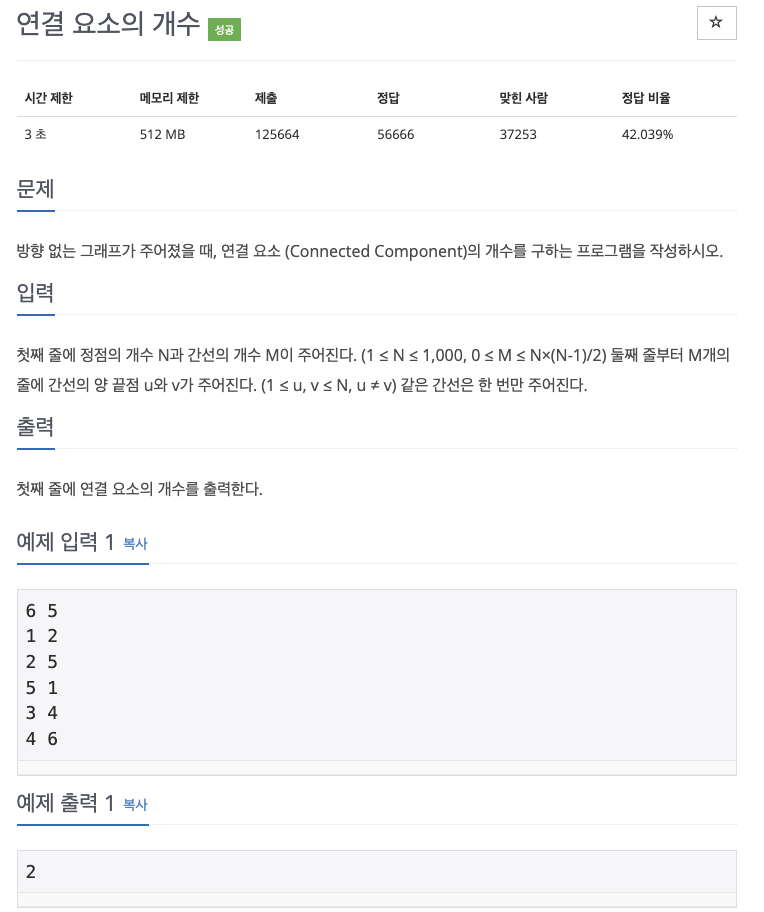Click the 출력 section heading
This screenshot has width=764, height=912.
pos(37,427)
